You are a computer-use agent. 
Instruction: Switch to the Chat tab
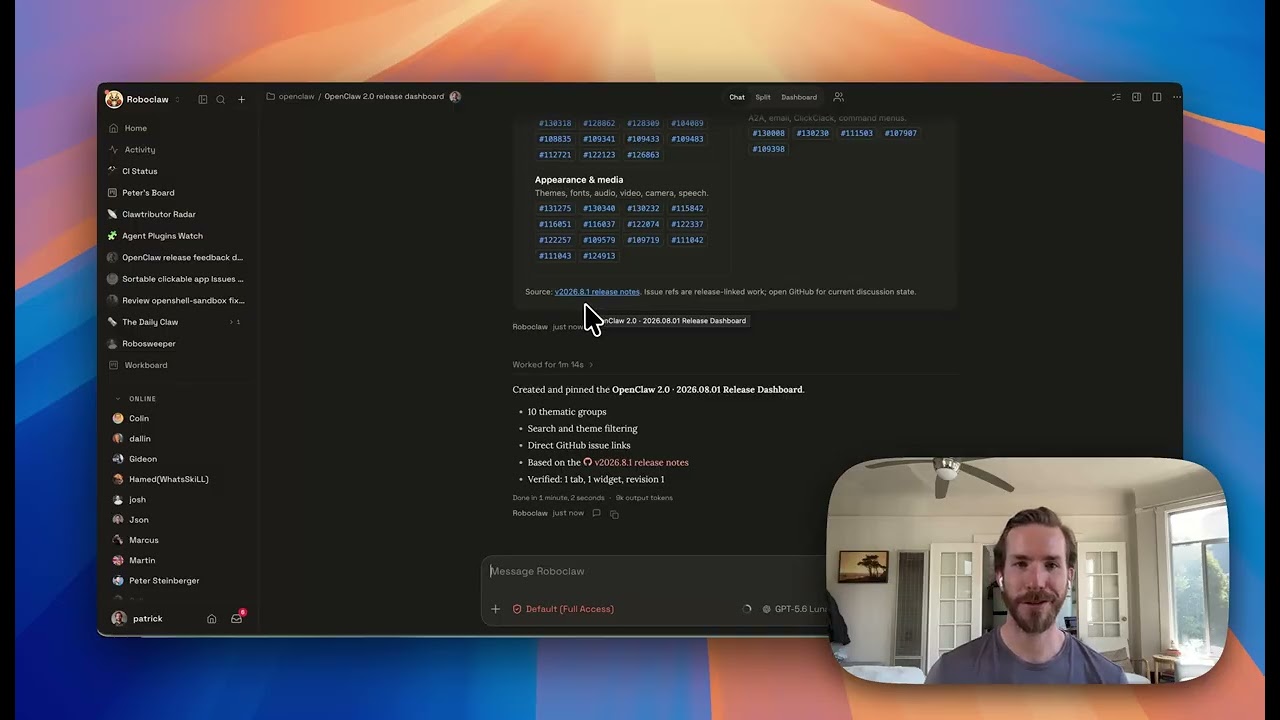(737, 97)
